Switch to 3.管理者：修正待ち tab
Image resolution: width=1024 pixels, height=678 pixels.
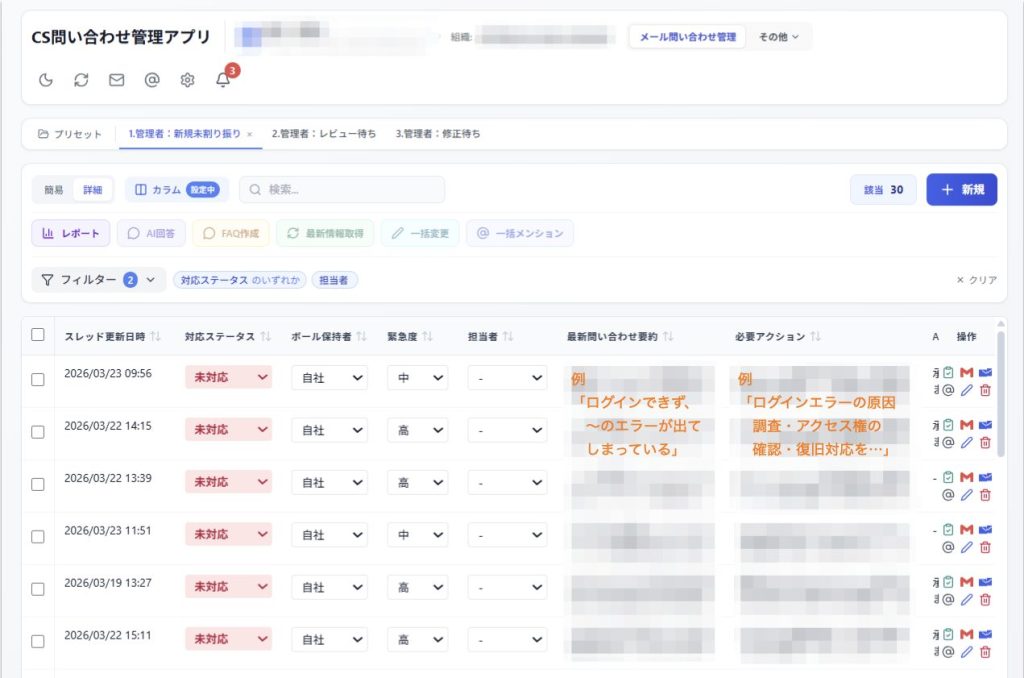[x=438, y=134]
